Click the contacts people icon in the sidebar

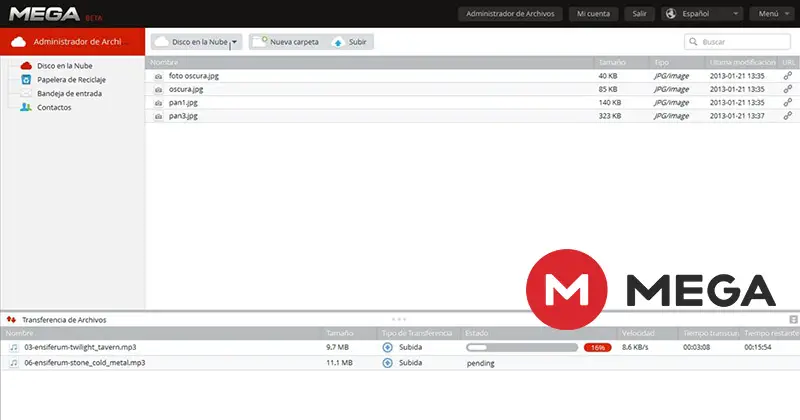26,107
